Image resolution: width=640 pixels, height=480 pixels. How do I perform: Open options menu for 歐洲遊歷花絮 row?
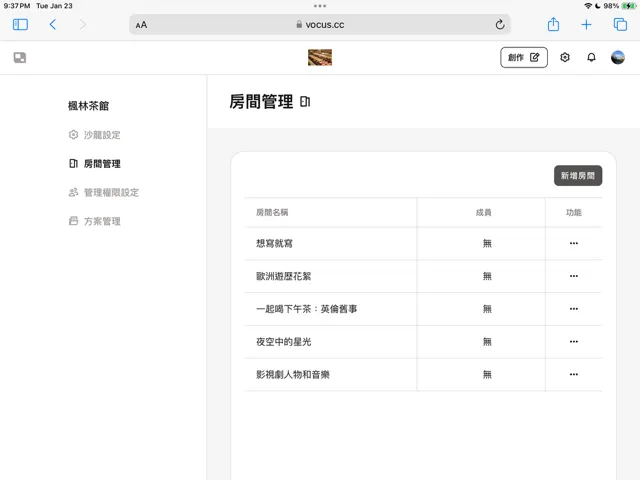coord(573,276)
